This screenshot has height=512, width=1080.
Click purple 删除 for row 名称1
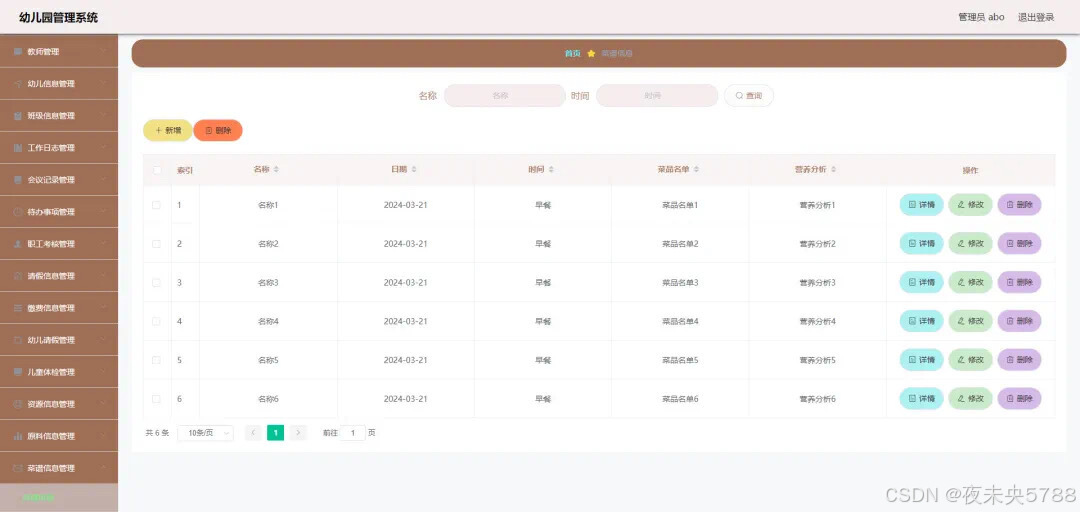pyautogui.click(x=1019, y=205)
